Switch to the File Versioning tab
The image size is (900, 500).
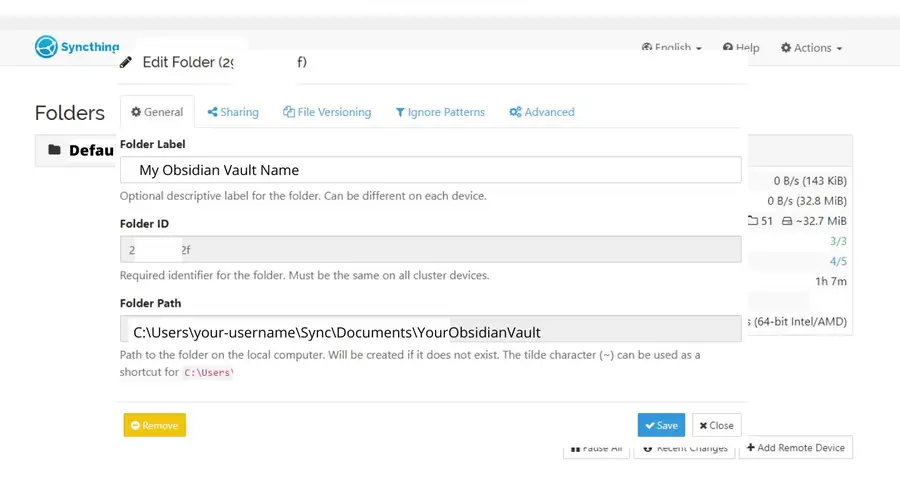tap(327, 112)
